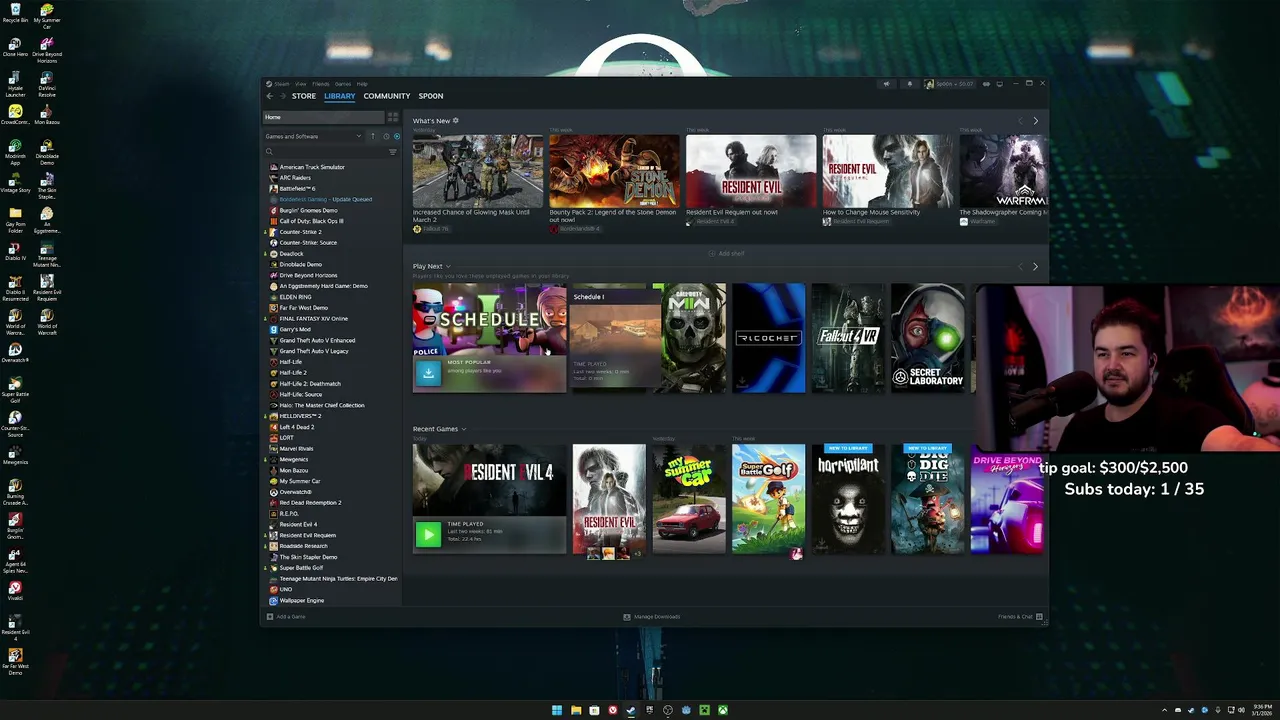Open Friends & Chat in Steam
The height and width of the screenshot is (720, 1280).
[x=1020, y=617]
